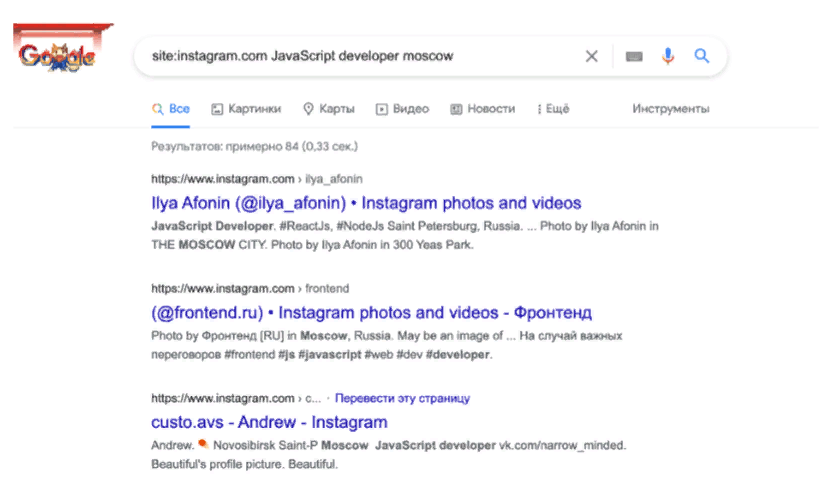The width and height of the screenshot is (825, 499).
Task: Switch to the Видео tab
Action: (410, 109)
